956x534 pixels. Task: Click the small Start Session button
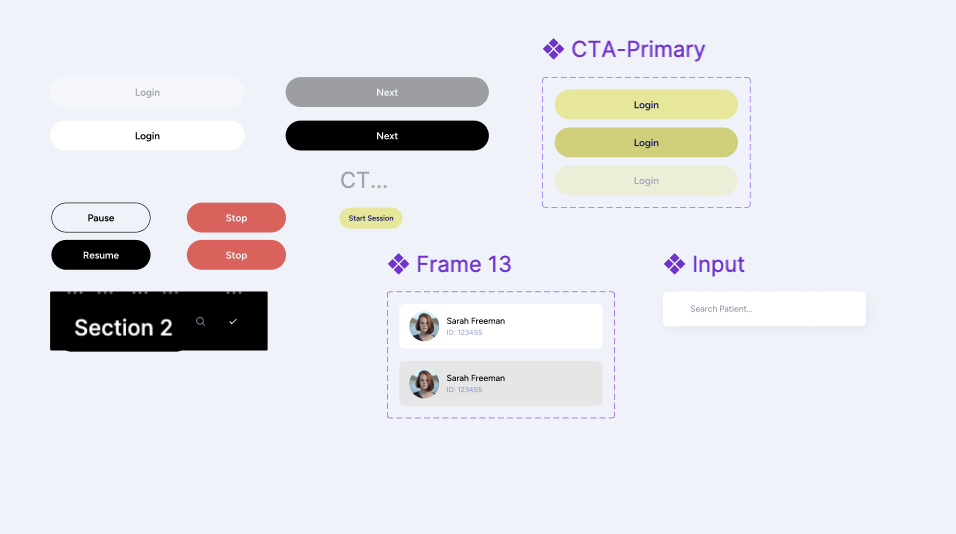pyautogui.click(x=371, y=218)
